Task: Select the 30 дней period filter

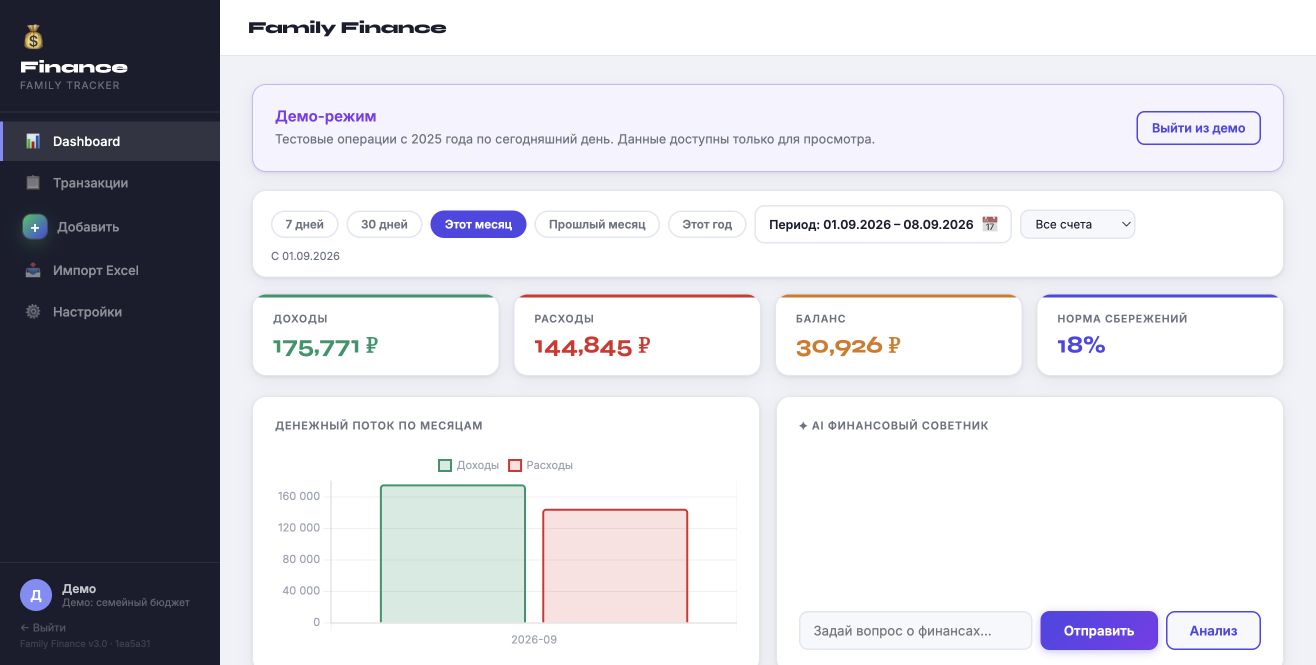Action: tap(384, 224)
